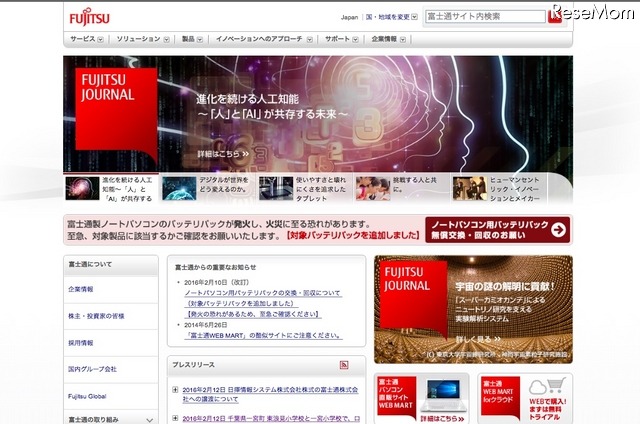640x424 pixels.
Task: Open the サービス navigation menu
Action: 82,39
